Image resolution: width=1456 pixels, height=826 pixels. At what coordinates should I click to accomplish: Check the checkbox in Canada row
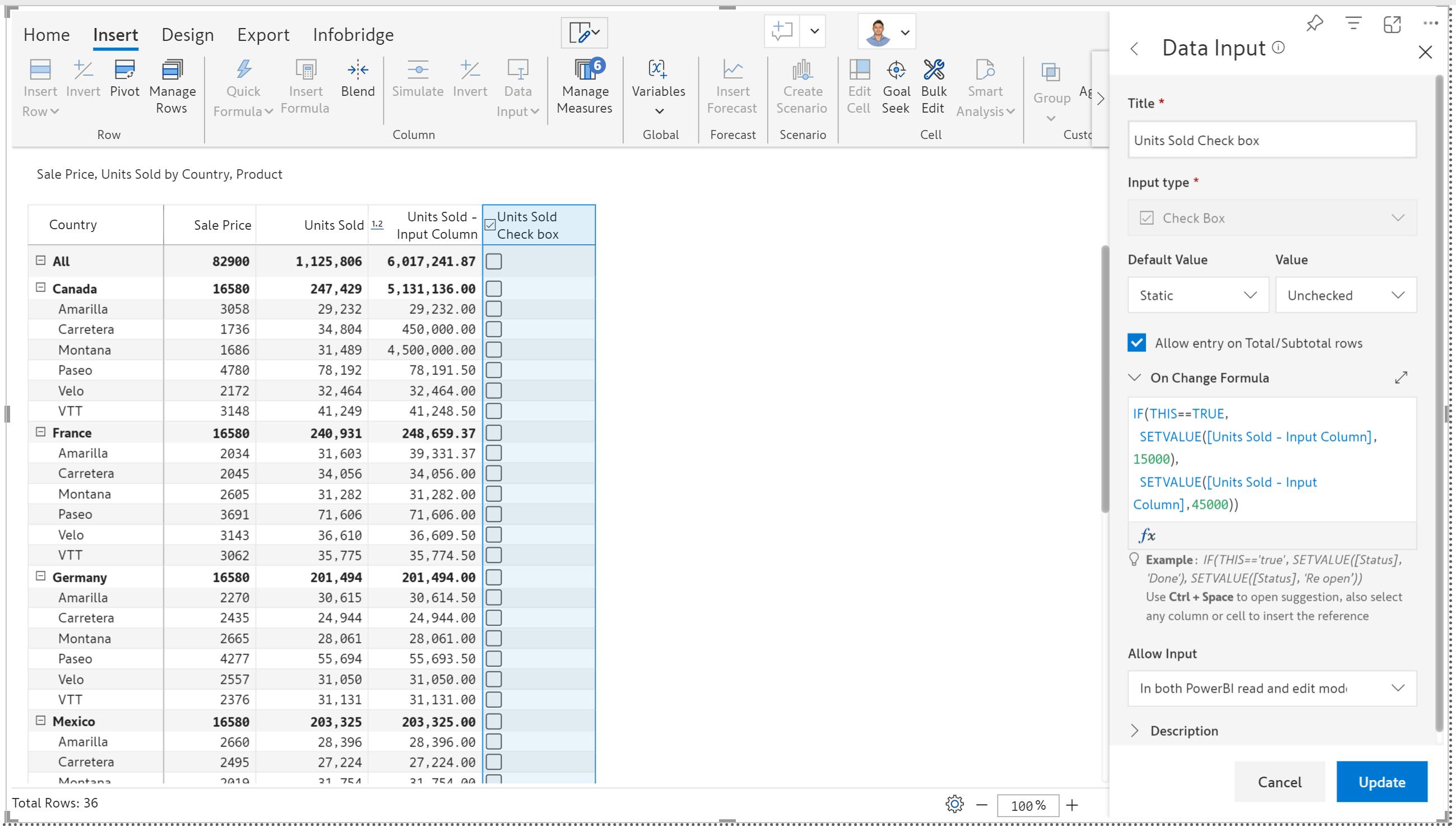point(494,289)
